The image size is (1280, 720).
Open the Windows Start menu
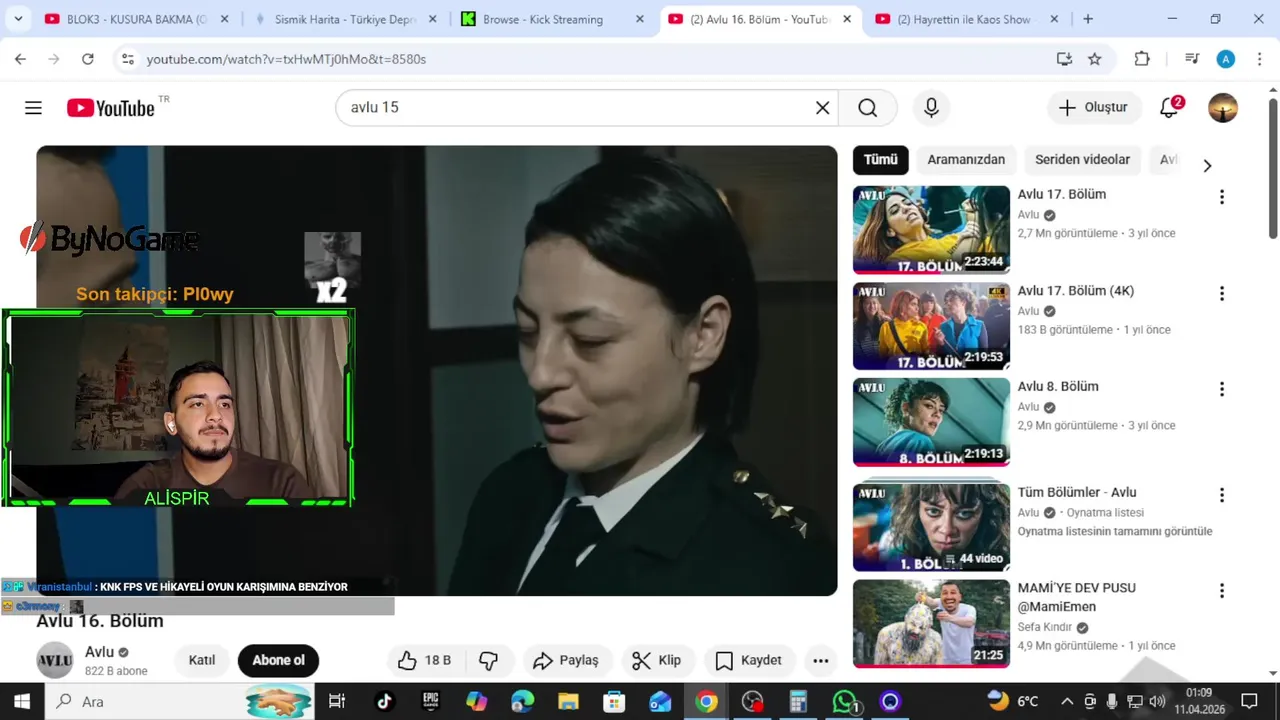click(22, 701)
